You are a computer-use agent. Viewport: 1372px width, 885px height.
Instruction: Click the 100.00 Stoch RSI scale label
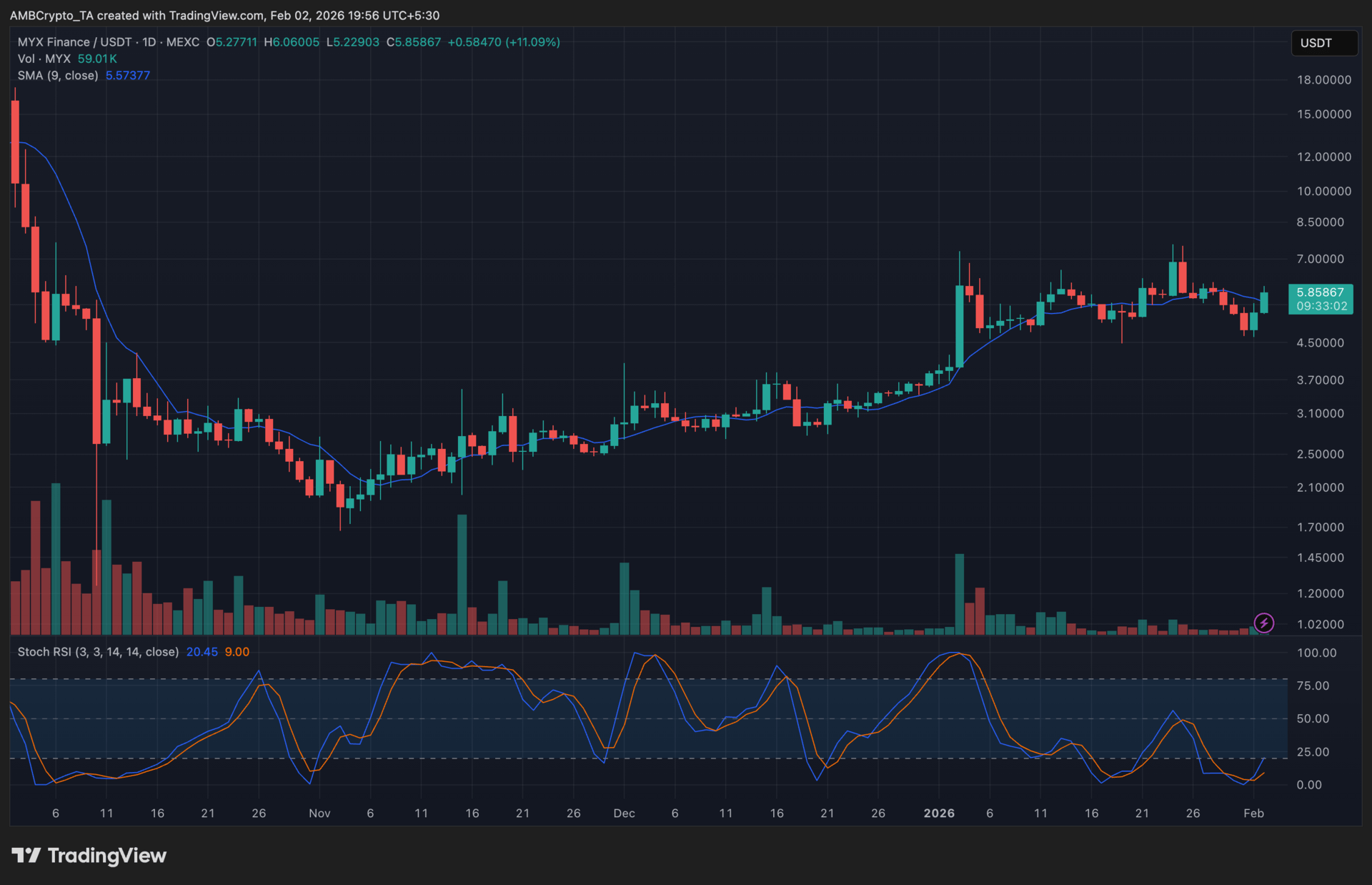tap(1316, 653)
